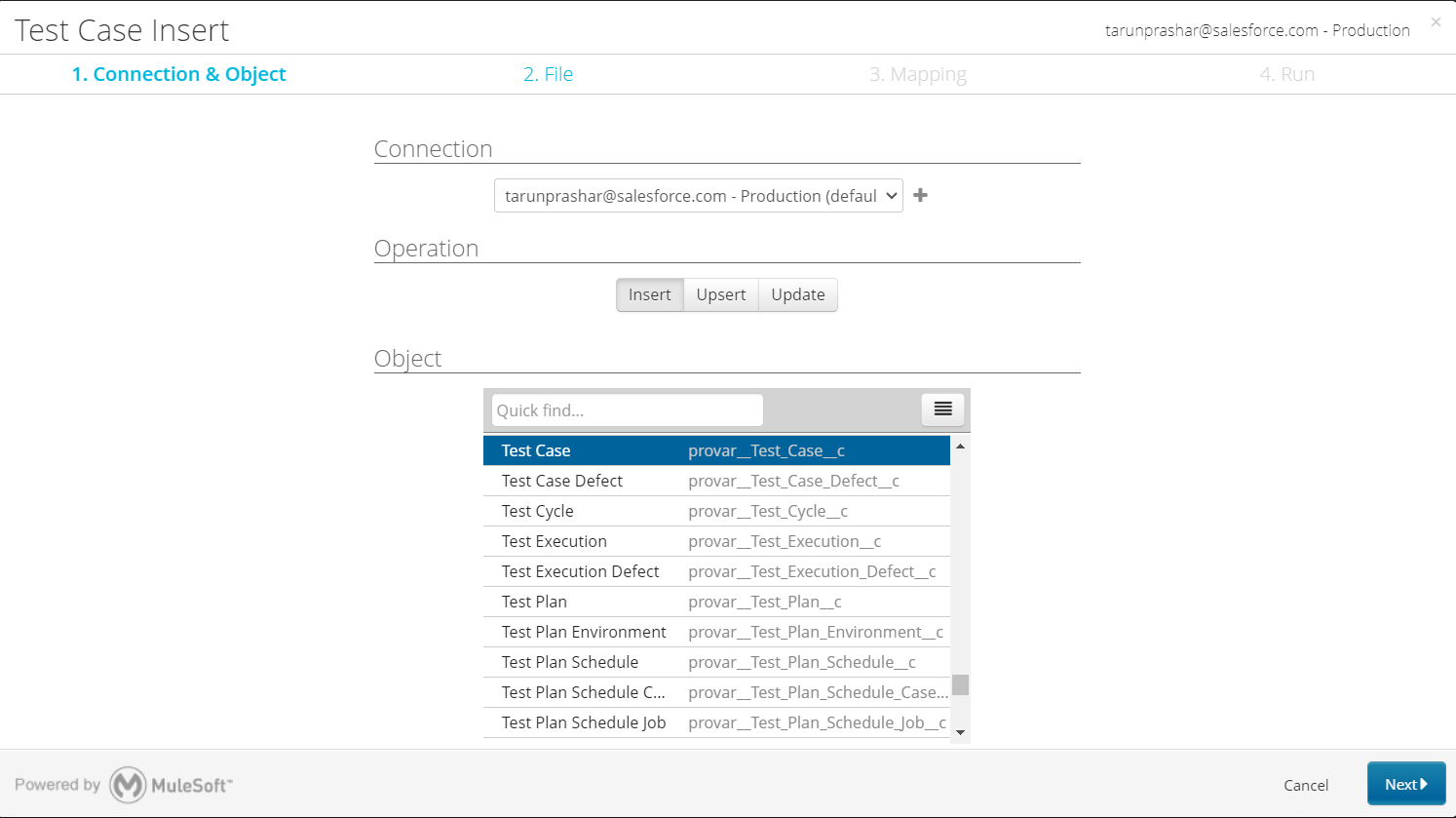Select the Test Cycle object
1456x818 pixels.
pyautogui.click(x=716, y=511)
